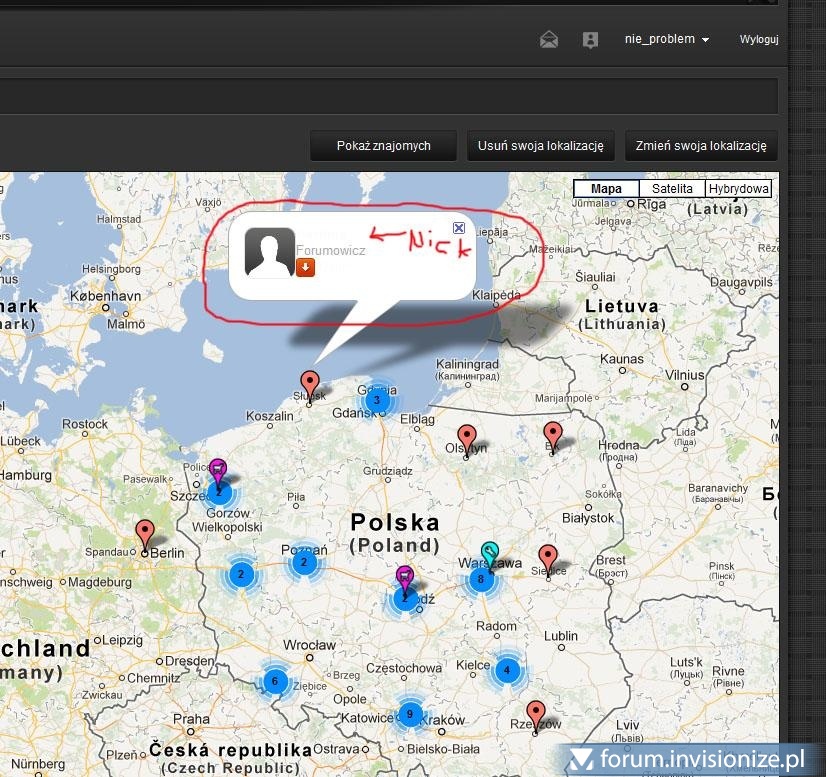The height and width of the screenshot is (777, 826).
Task: Expand the nie_problem user menu
Action: point(667,40)
